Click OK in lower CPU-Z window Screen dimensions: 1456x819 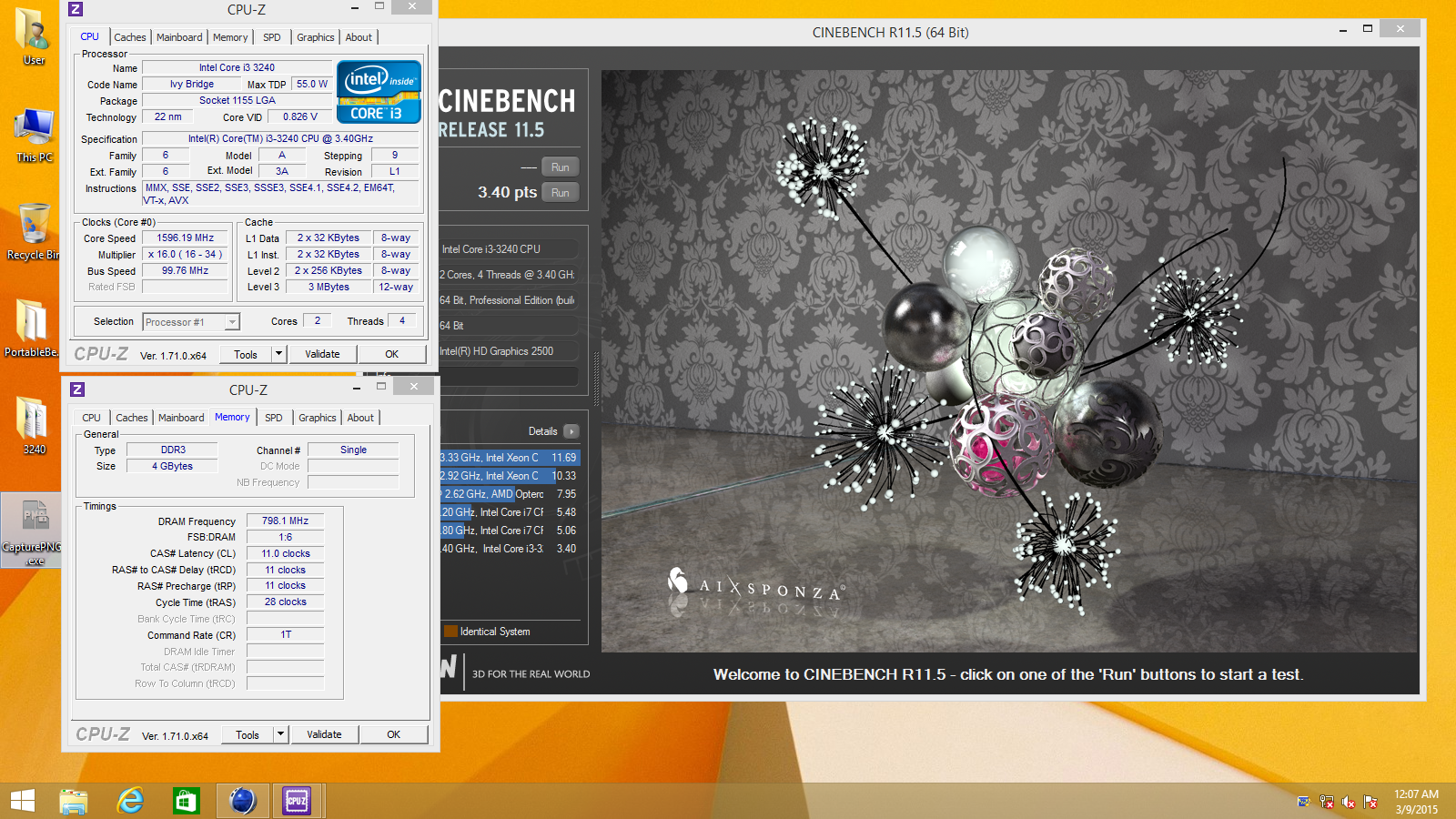[394, 734]
